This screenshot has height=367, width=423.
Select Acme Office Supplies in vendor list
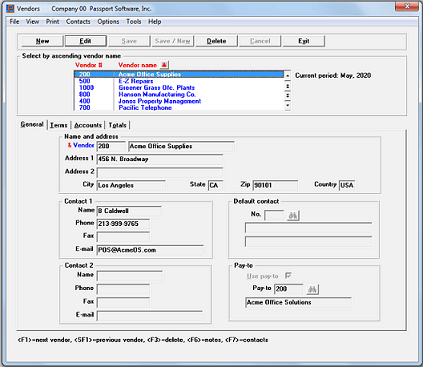click(179, 74)
